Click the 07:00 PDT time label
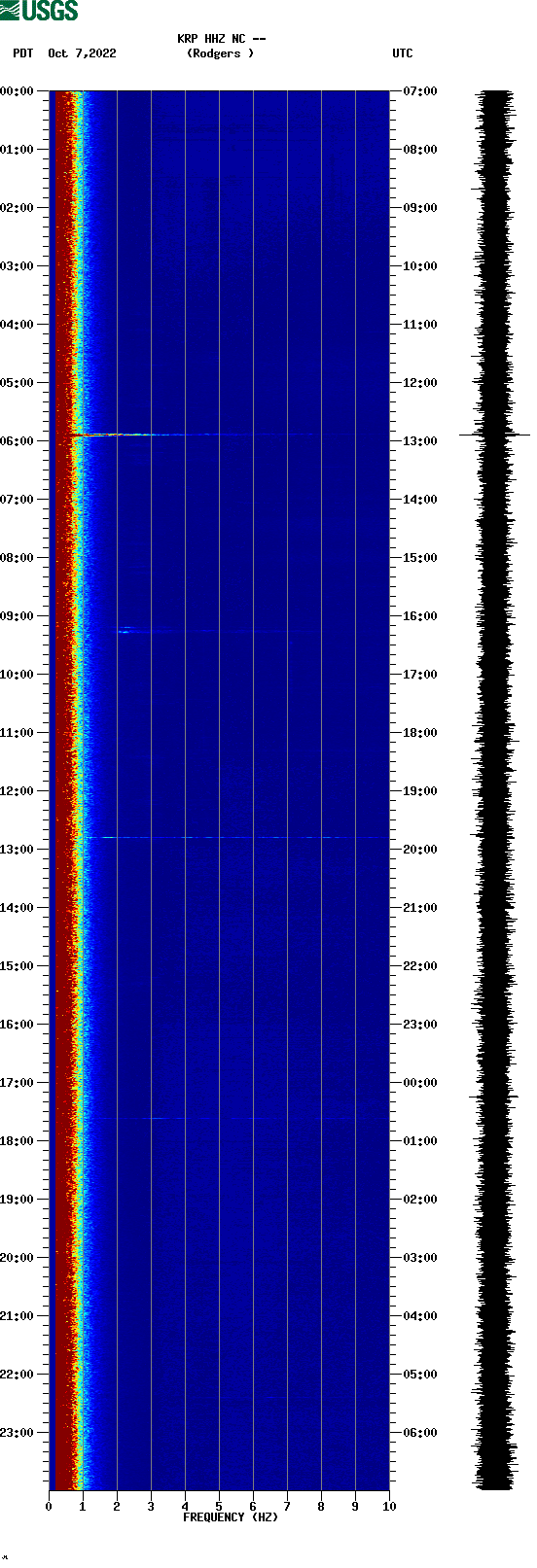Viewport: 537px width, 1568px height. pyautogui.click(x=18, y=500)
